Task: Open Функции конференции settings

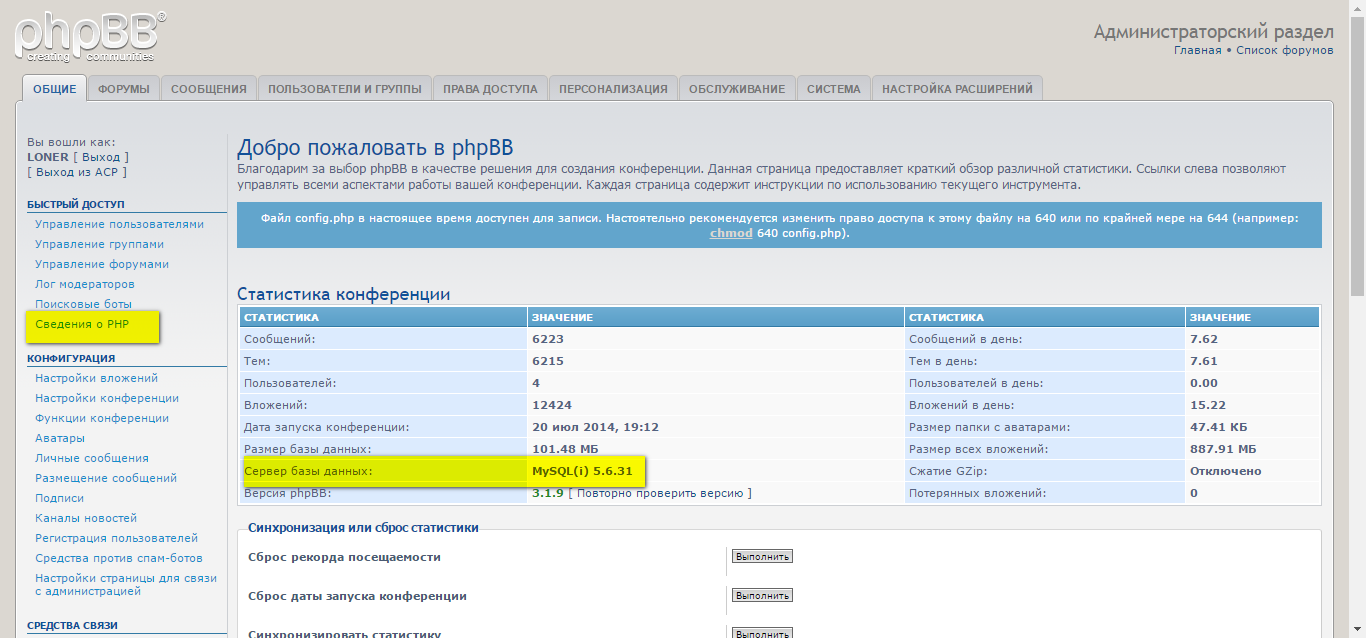Action: tap(102, 418)
